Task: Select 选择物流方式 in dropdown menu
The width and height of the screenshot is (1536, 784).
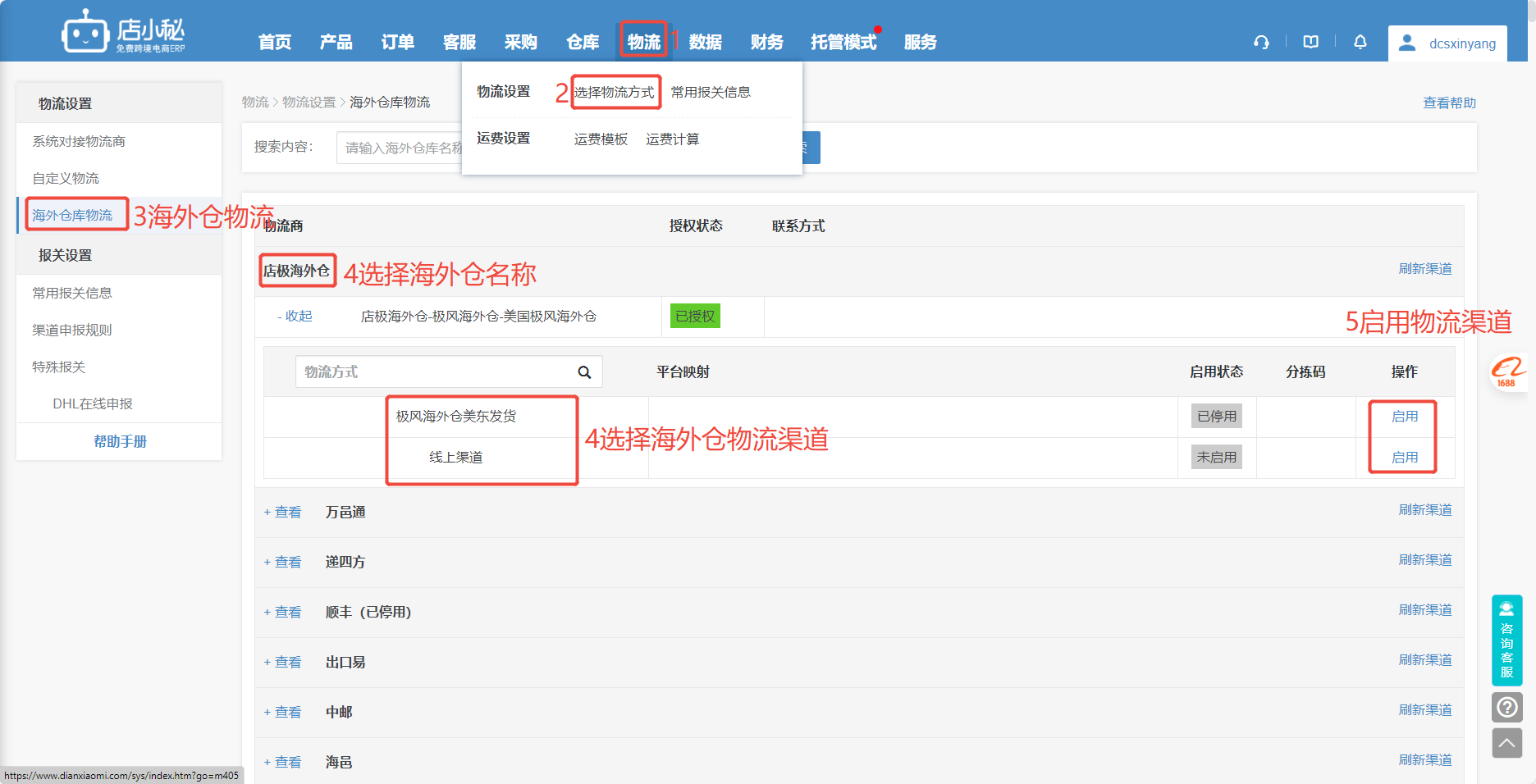Action: point(615,92)
